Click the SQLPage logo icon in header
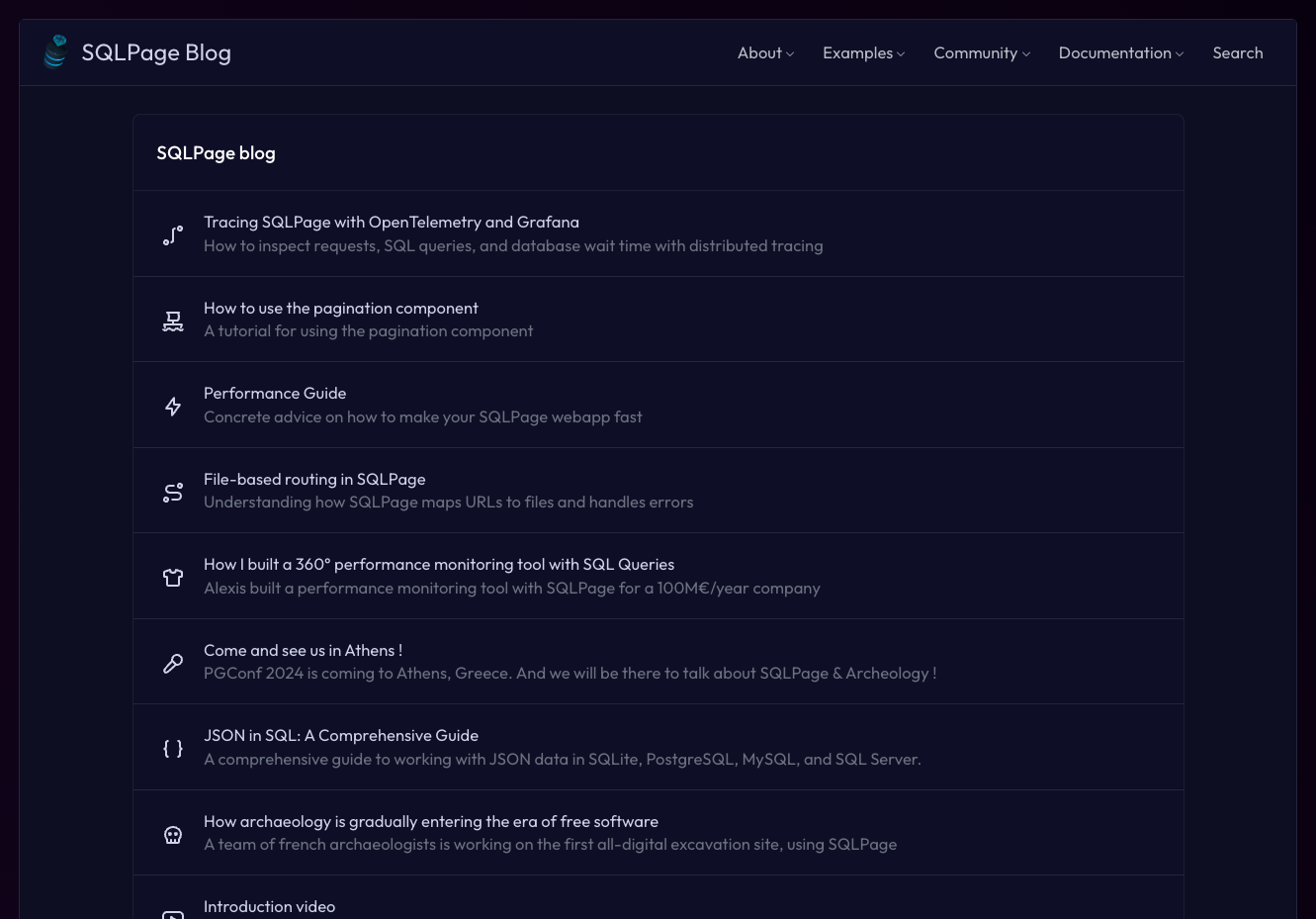This screenshot has width=1316, height=919. (x=55, y=52)
